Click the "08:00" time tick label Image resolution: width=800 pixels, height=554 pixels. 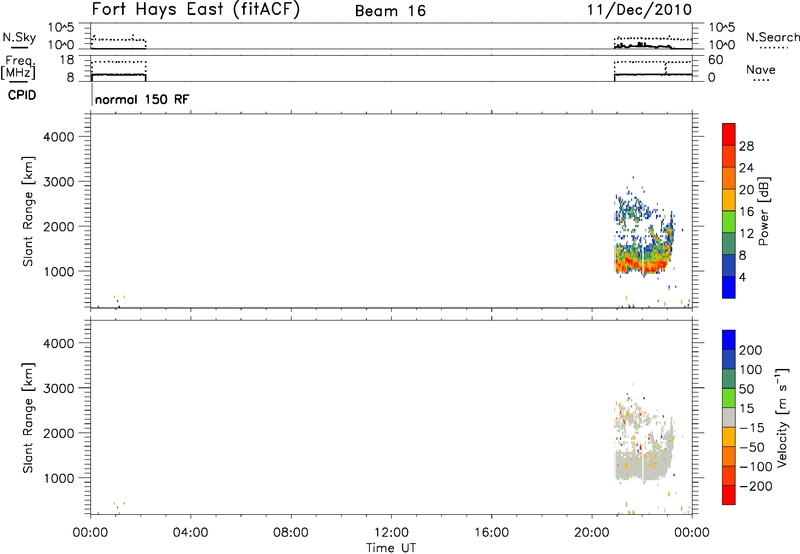click(x=291, y=533)
